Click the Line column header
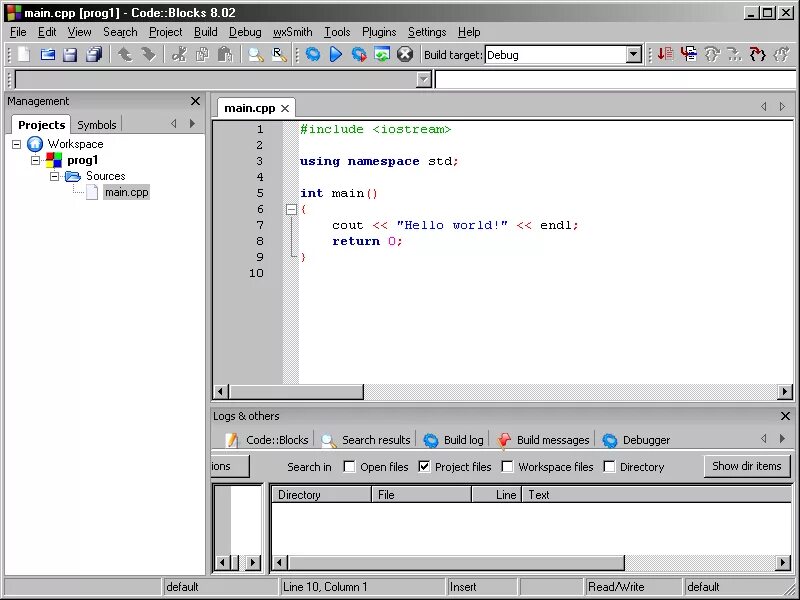 coord(496,494)
